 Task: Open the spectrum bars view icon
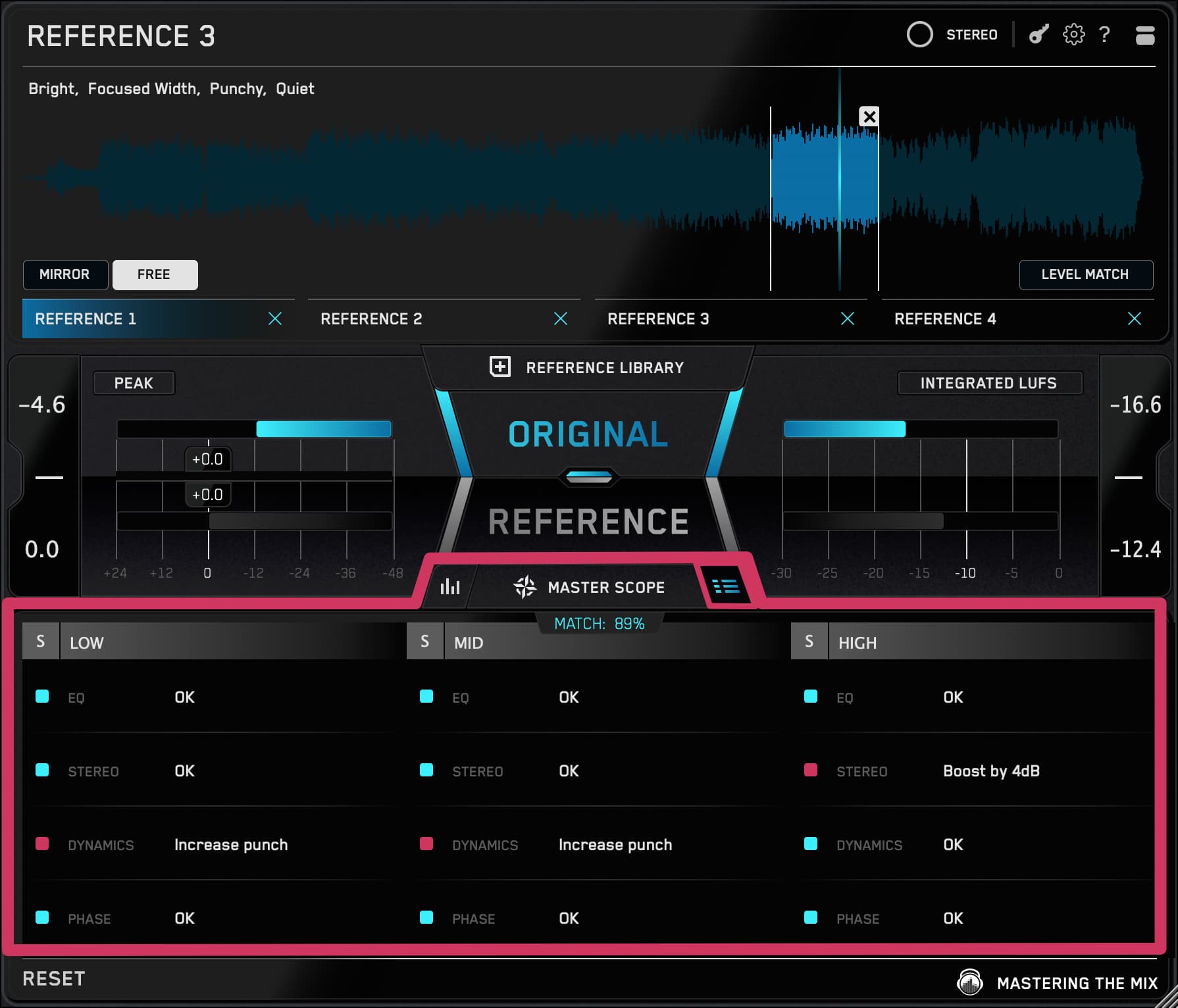coord(450,586)
